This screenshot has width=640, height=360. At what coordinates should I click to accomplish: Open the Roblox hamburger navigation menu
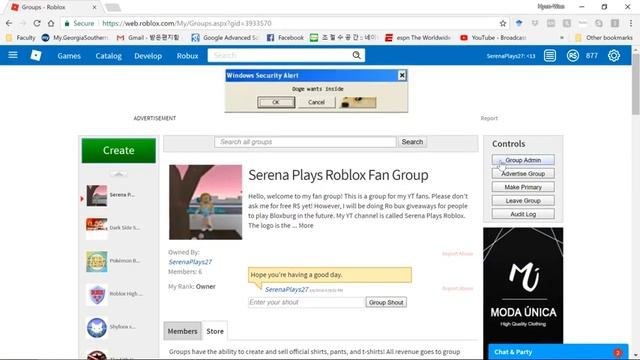[13, 55]
